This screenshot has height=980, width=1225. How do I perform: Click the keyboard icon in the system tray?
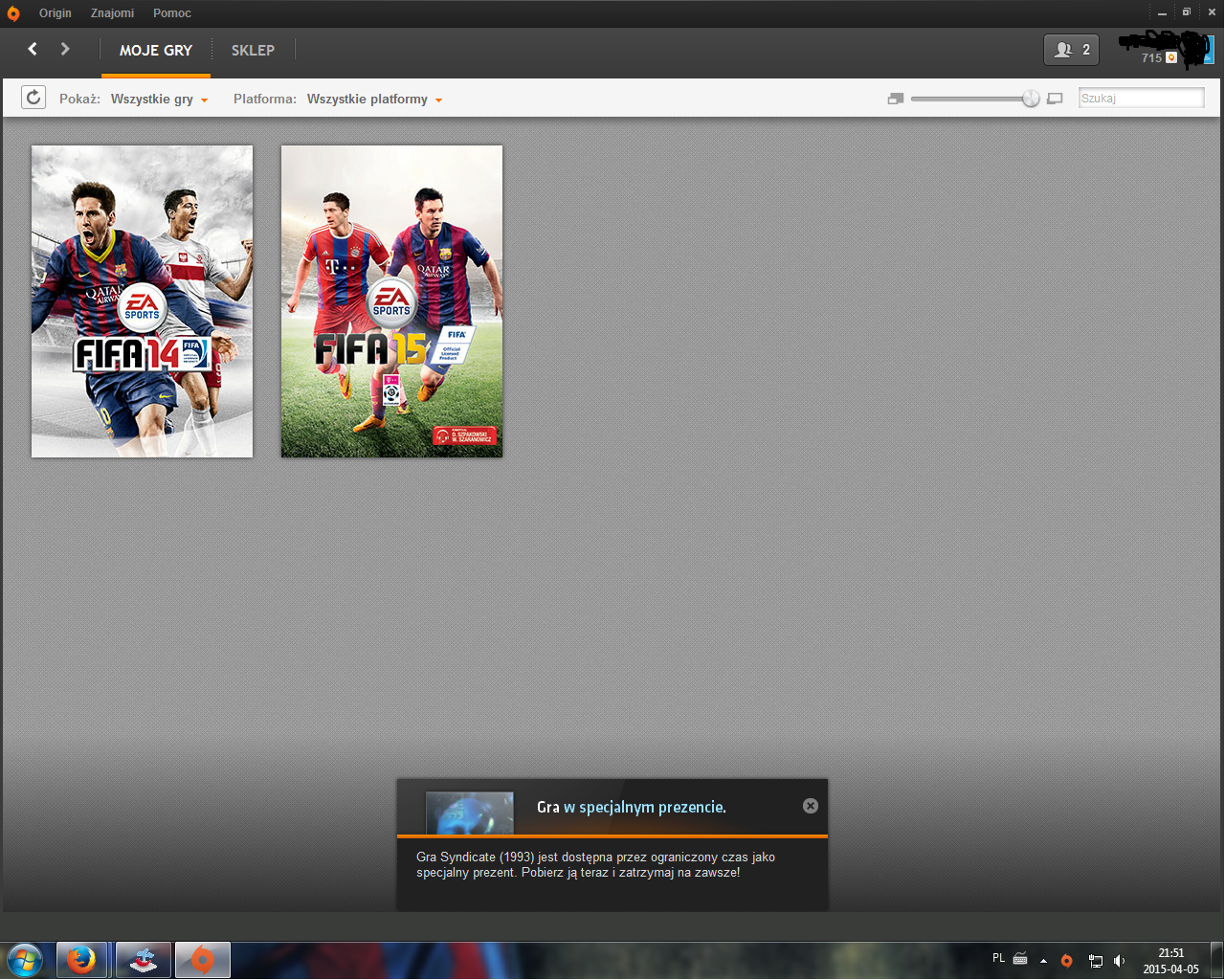pyautogui.click(x=1020, y=959)
